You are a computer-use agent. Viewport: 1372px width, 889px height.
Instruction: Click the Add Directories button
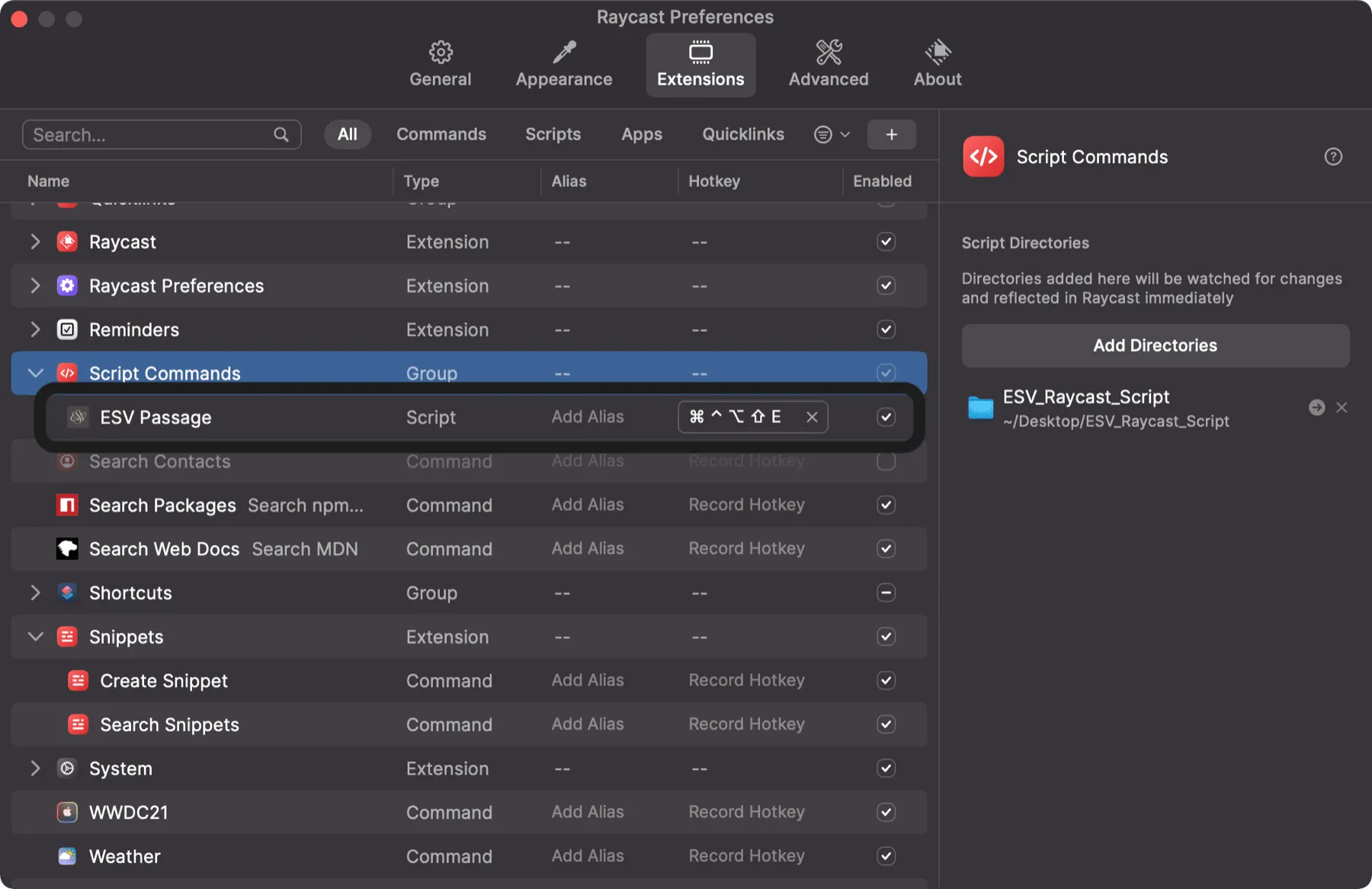(1155, 345)
